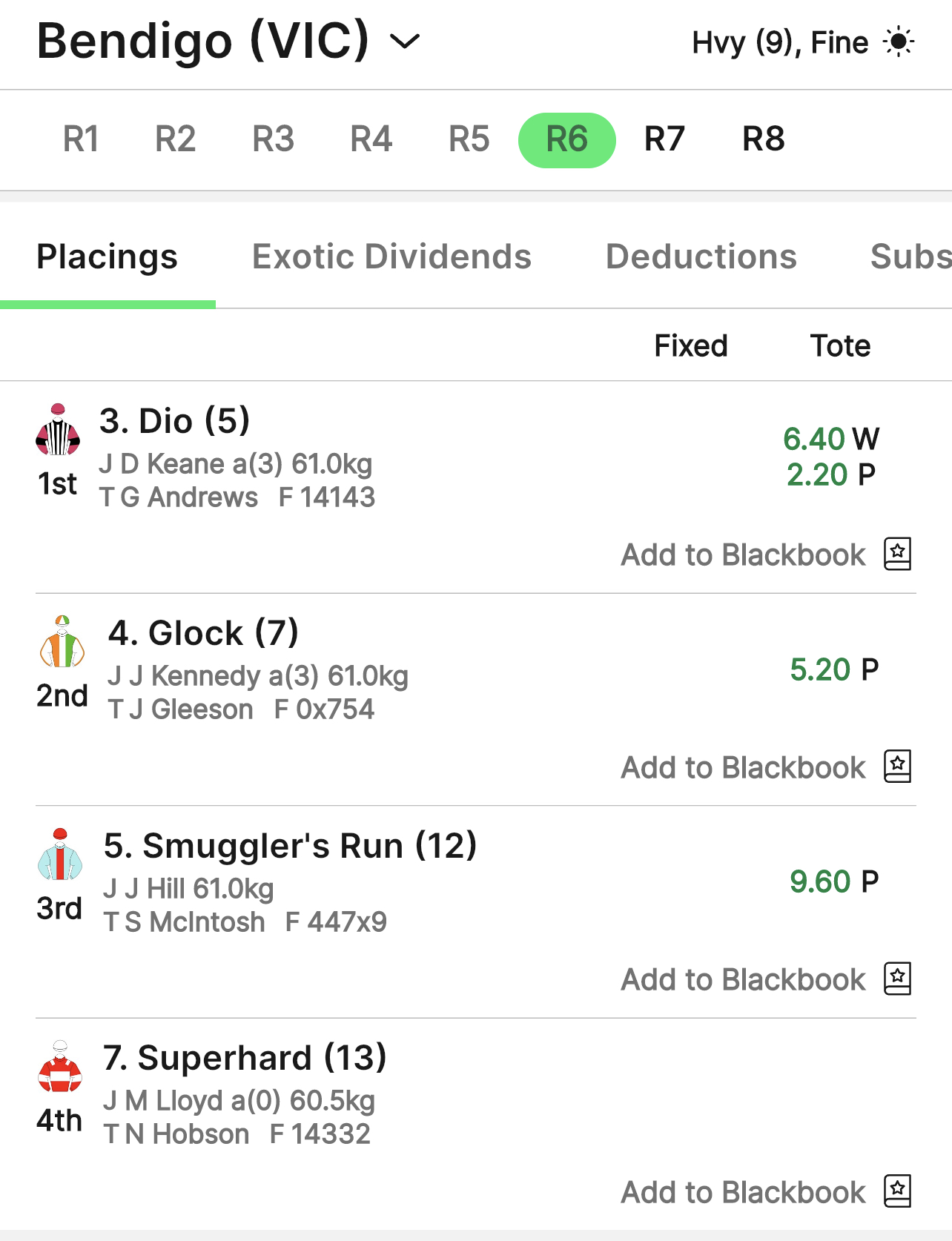Click Glock's orange and green silks icon

coord(62,642)
